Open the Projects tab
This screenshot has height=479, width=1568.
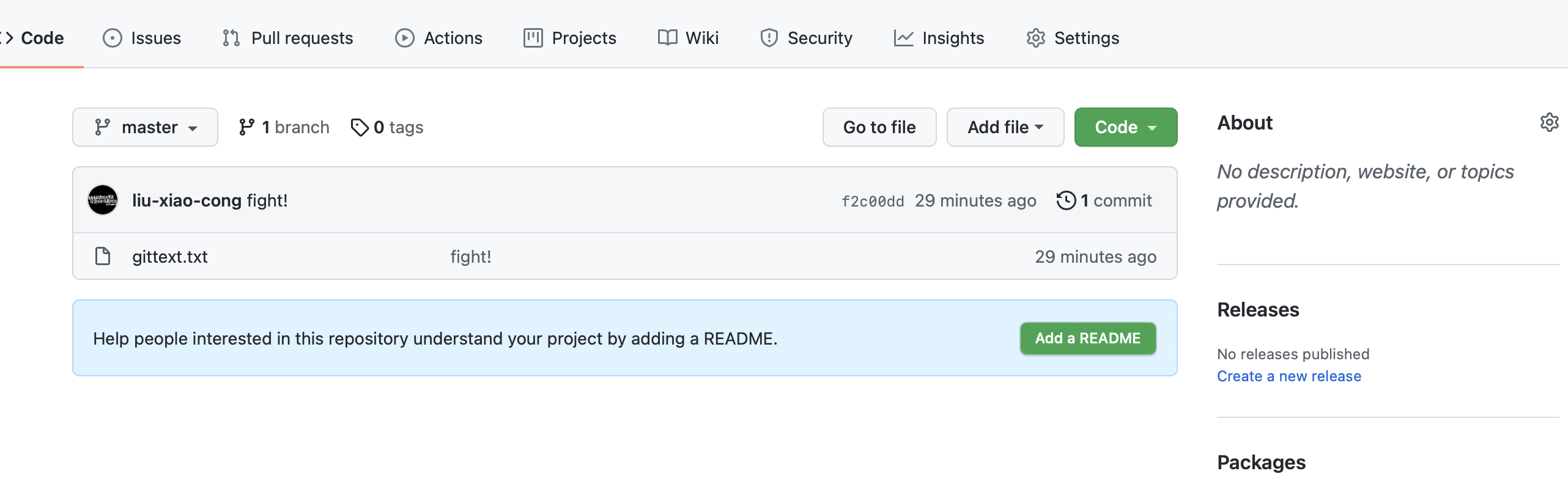[x=570, y=38]
